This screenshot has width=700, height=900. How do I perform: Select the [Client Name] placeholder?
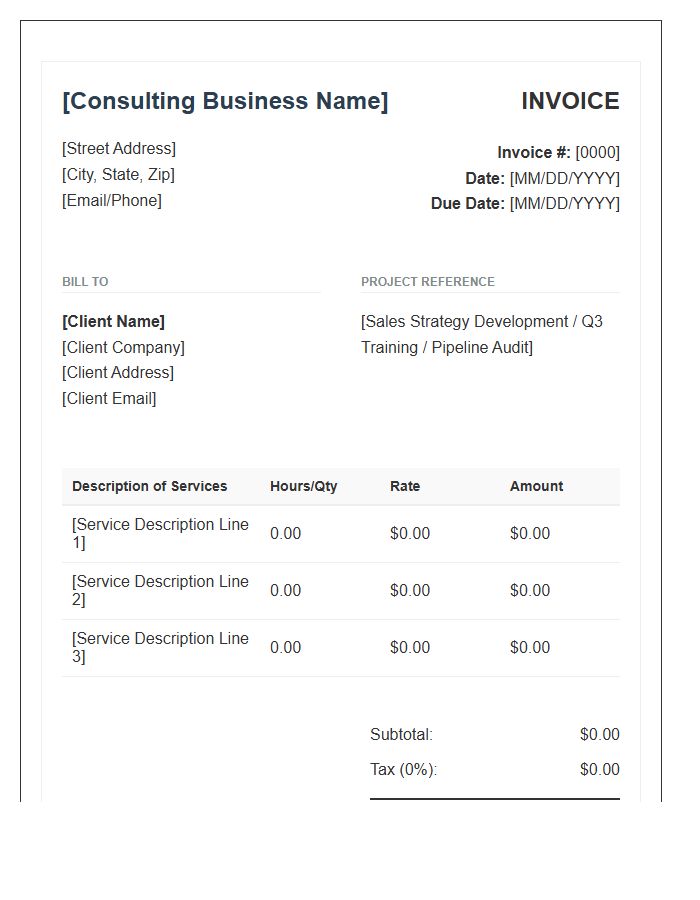click(113, 321)
